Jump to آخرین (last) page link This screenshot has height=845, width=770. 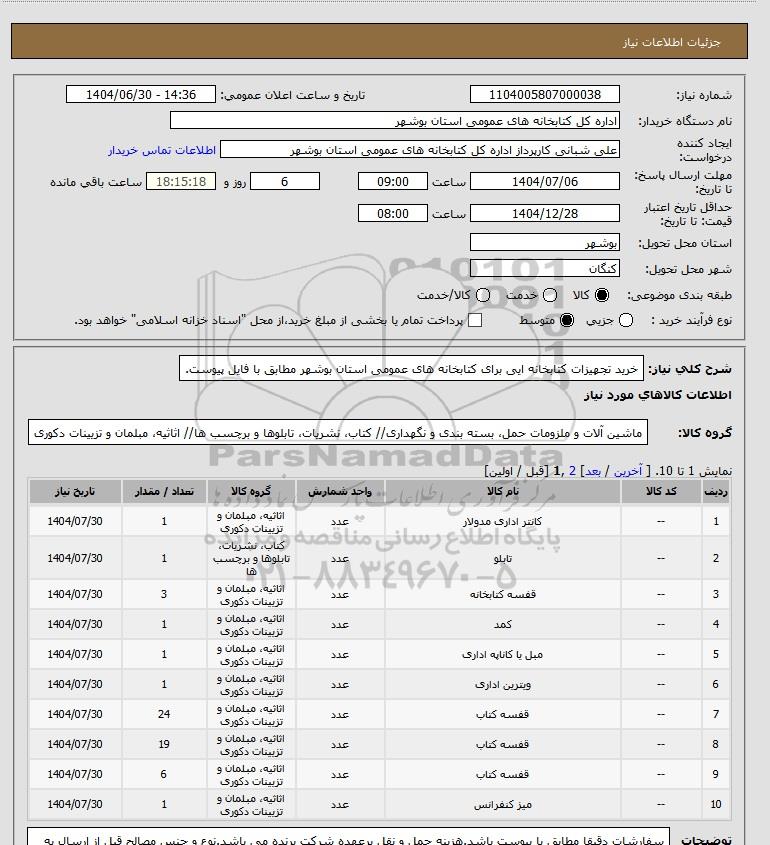626,469
